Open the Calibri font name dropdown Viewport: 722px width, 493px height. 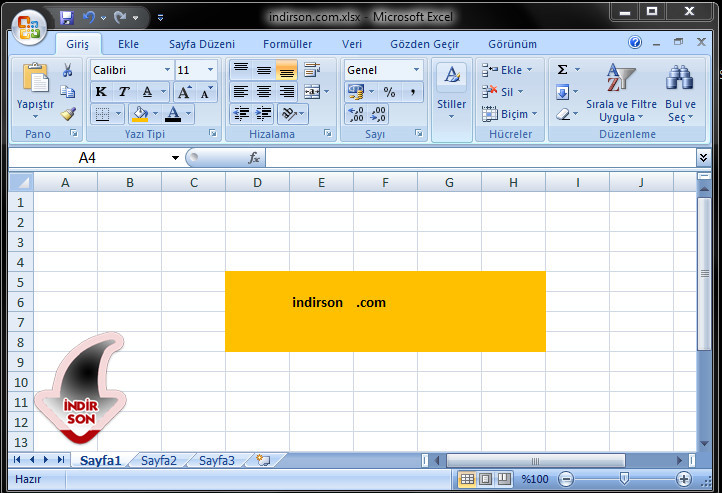[x=167, y=70]
